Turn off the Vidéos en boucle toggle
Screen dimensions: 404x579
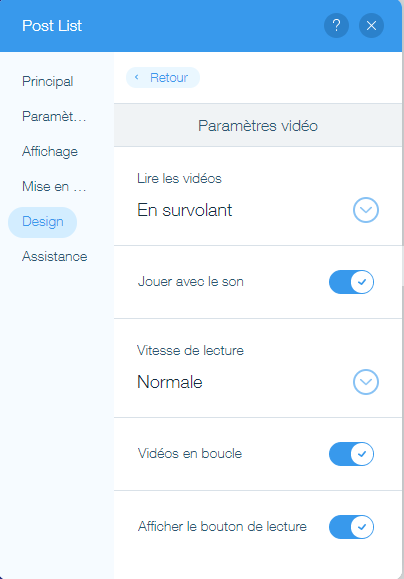(x=351, y=453)
